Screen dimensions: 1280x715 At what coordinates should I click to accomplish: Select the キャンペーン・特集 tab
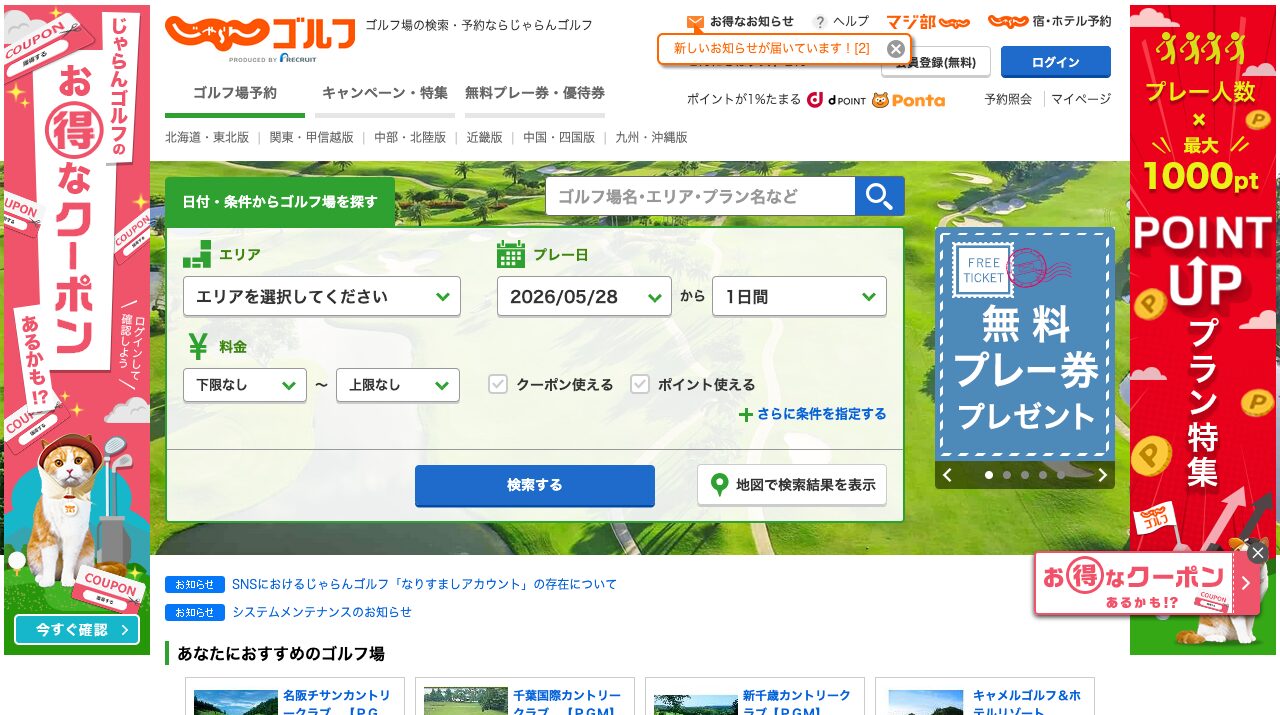385,94
